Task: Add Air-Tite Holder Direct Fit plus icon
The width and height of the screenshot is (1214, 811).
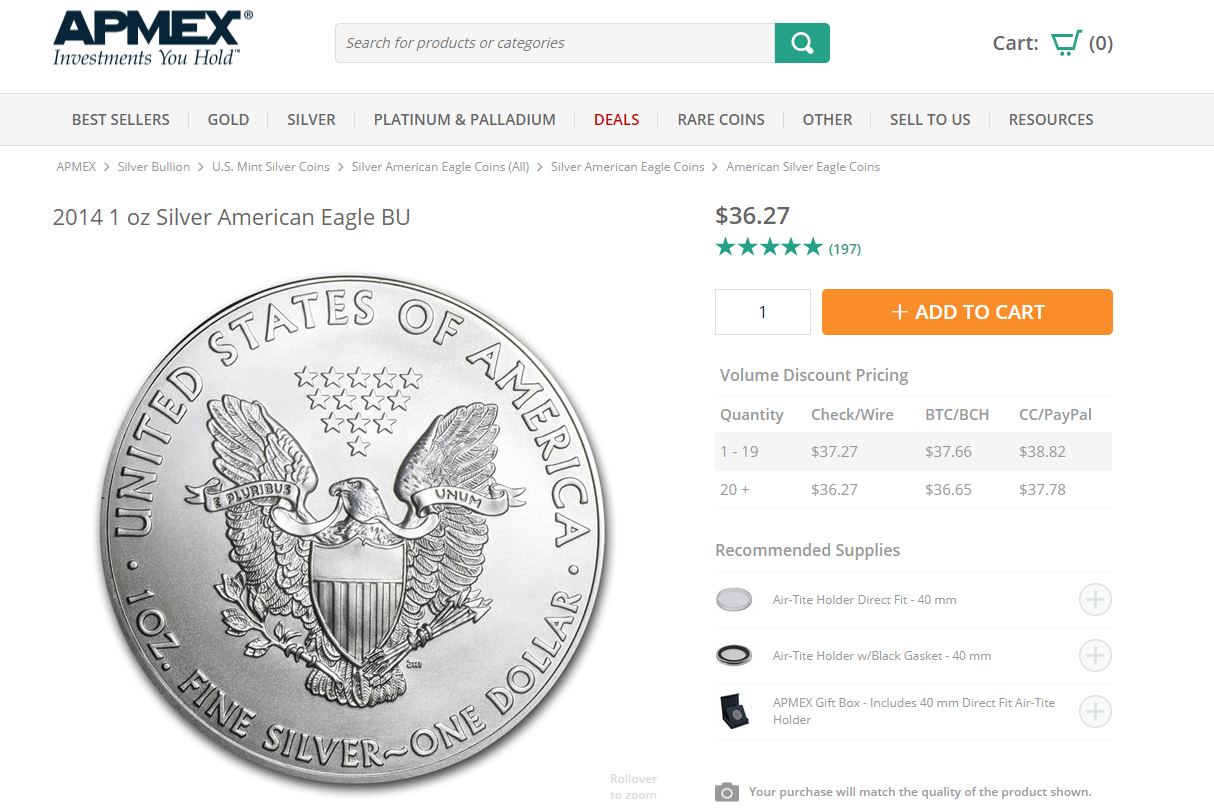Action: [x=1095, y=600]
